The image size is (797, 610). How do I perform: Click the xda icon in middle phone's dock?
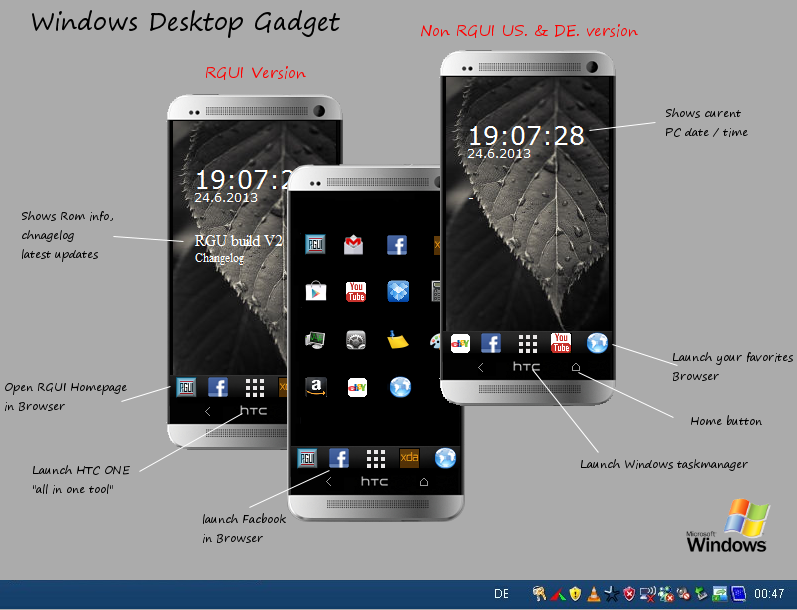409,458
